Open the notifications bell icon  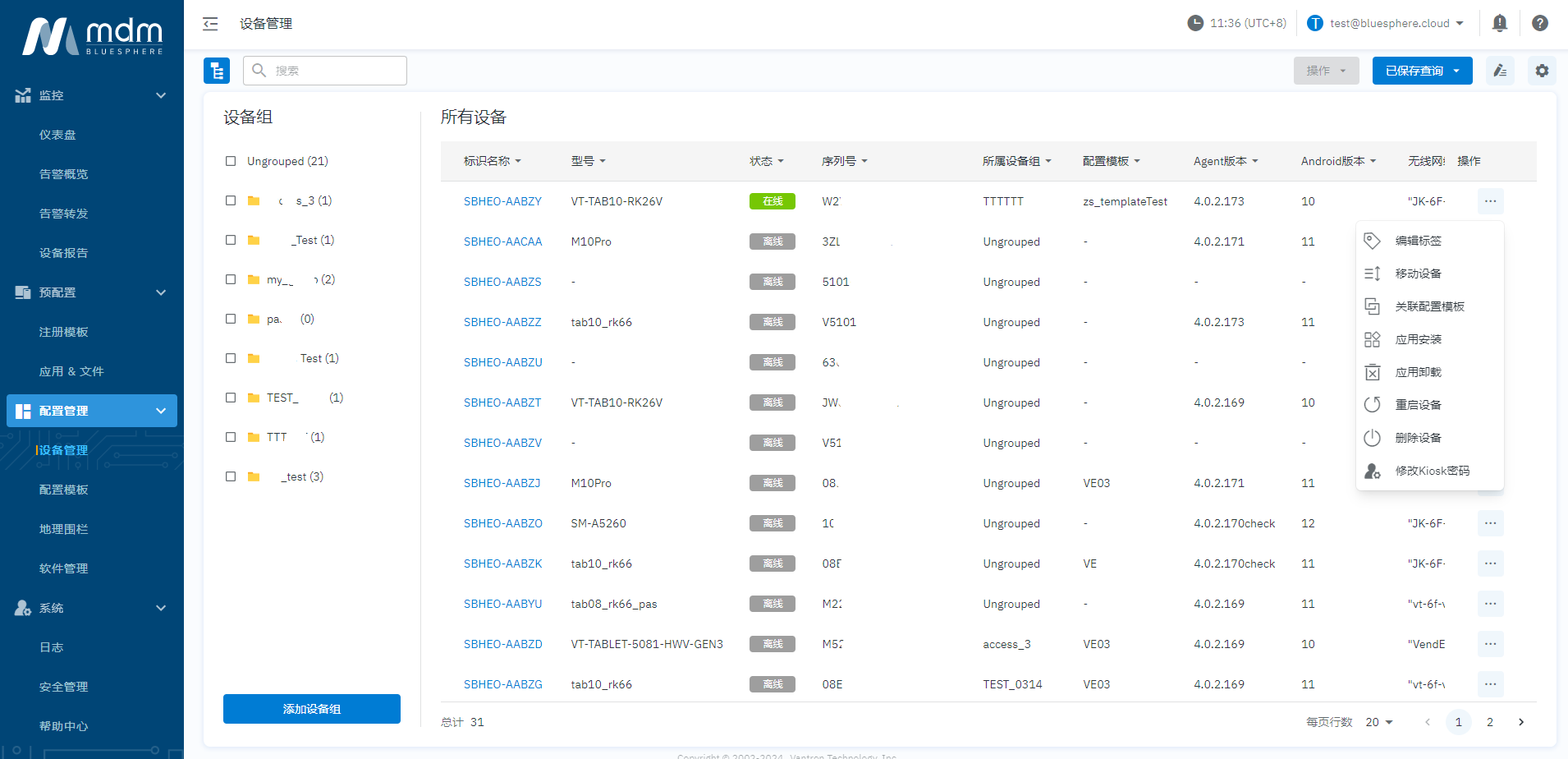click(1499, 23)
